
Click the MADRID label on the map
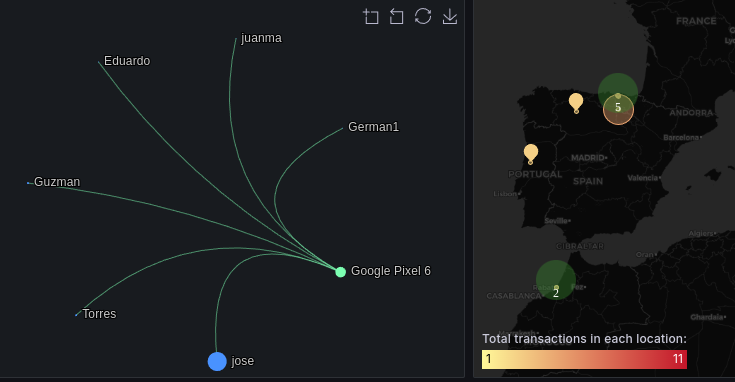click(x=589, y=158)
